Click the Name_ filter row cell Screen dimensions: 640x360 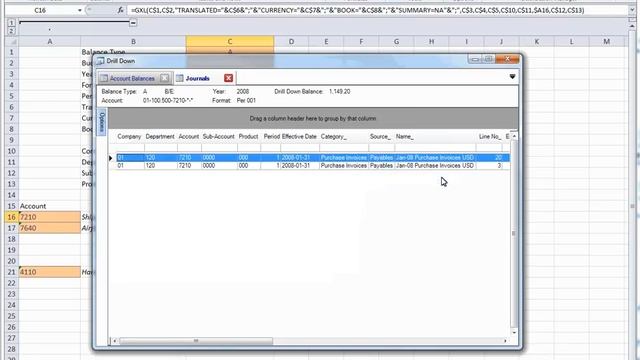click(435, 148)
